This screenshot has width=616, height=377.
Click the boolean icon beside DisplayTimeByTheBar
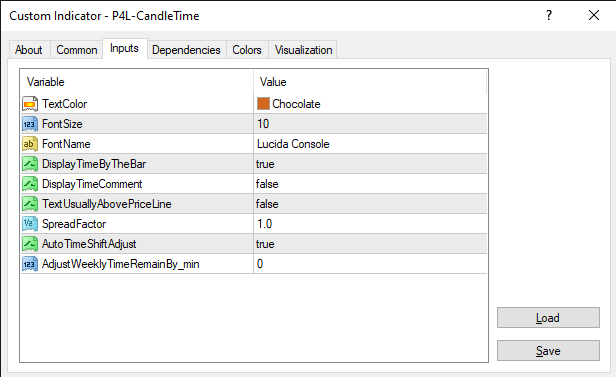[30, 164]
